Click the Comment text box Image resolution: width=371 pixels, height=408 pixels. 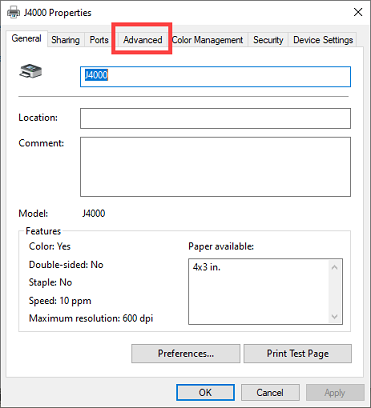215,167
